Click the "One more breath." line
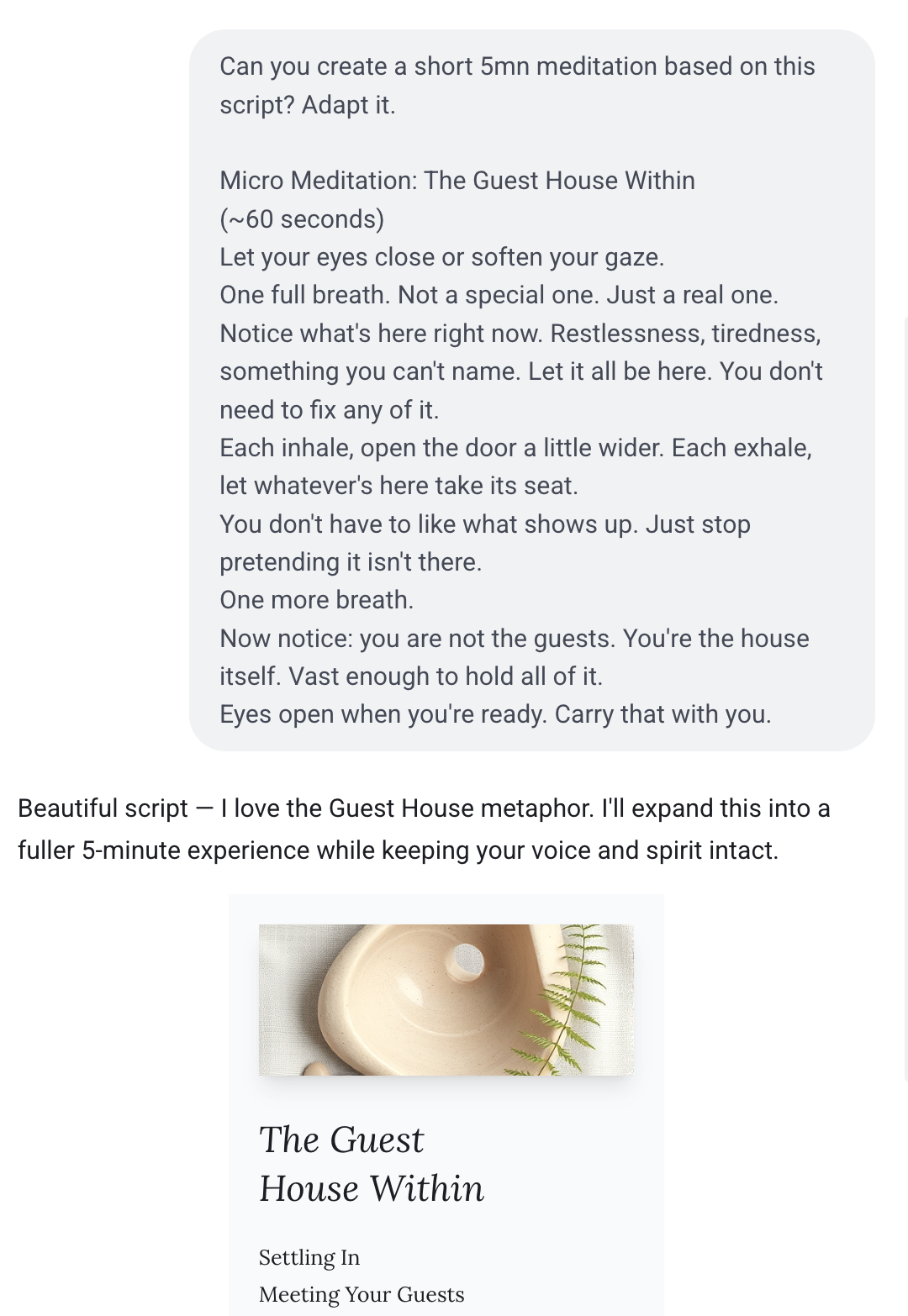Image resolution: width=908 pixels, height=1316 pixels. 317,600
